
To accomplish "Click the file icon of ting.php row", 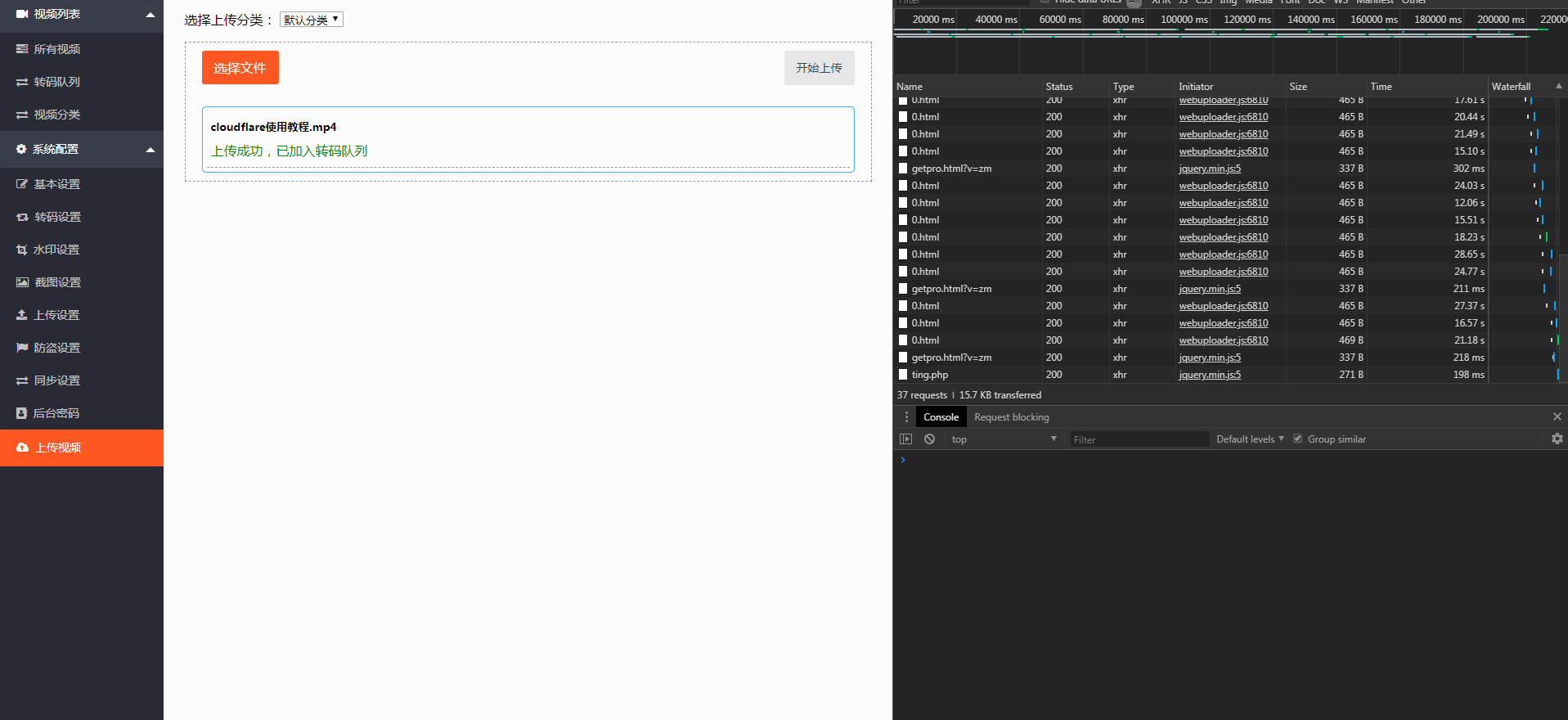I will pyautogui.click(x=903, y=375).
